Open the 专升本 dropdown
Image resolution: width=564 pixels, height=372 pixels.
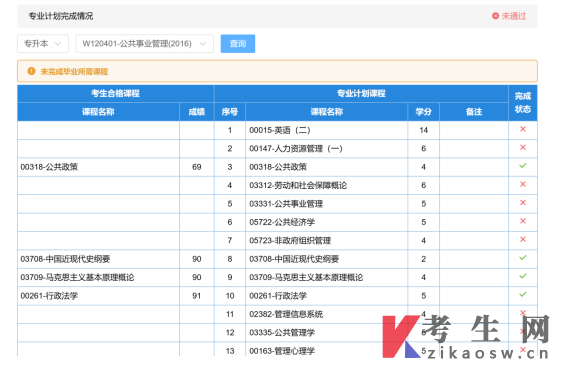pyautogui.click(x=43, y=44)
